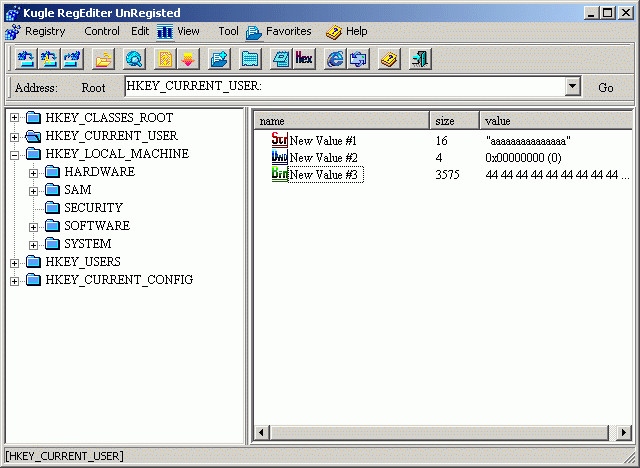Select the SECURITY key

pyautogui.click(x=93, y=208)
